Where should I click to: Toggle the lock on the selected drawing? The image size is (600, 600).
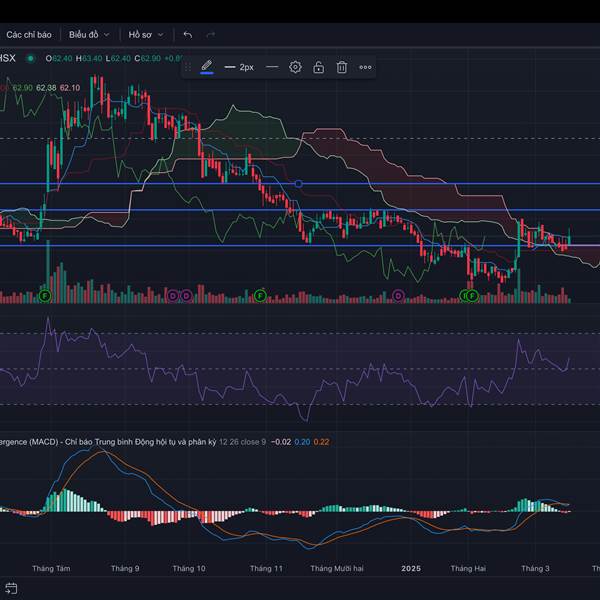318,67
